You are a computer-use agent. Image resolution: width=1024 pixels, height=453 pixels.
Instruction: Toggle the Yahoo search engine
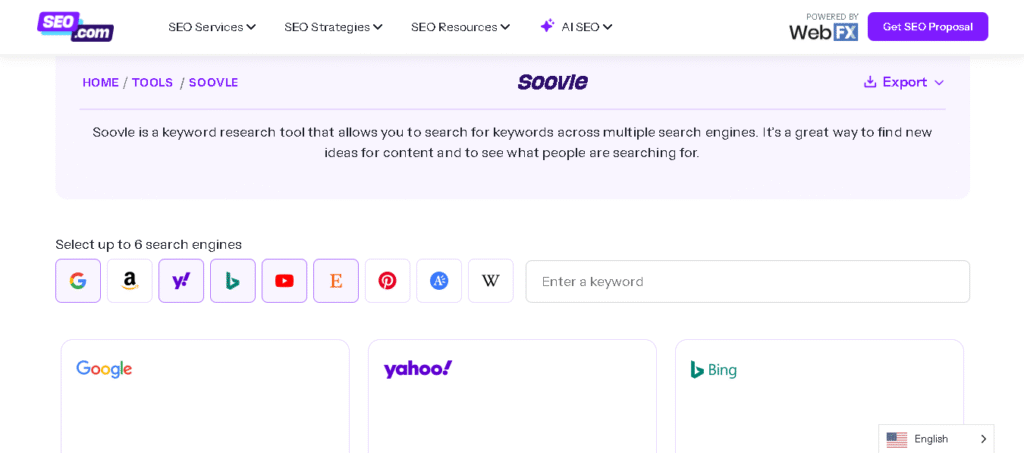tap(181, 281)
